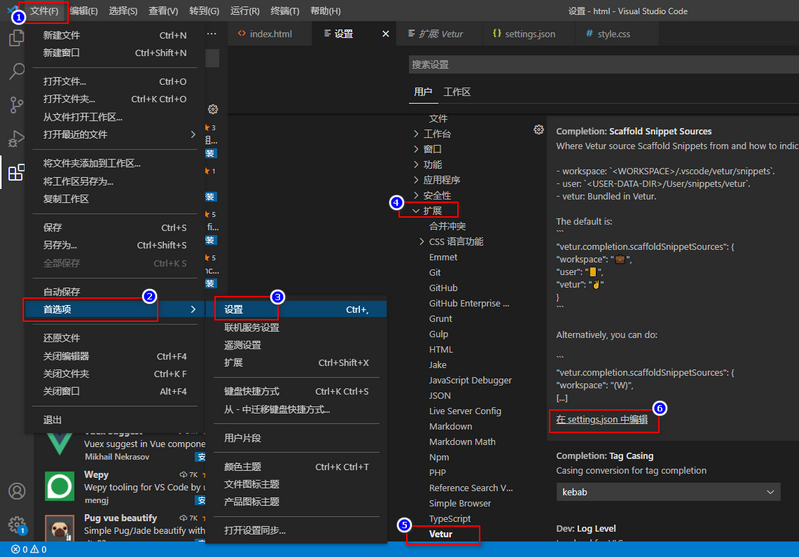Select JavaScript Debugger in settings tree
This screenshot has height=557, width=799.
470,380
